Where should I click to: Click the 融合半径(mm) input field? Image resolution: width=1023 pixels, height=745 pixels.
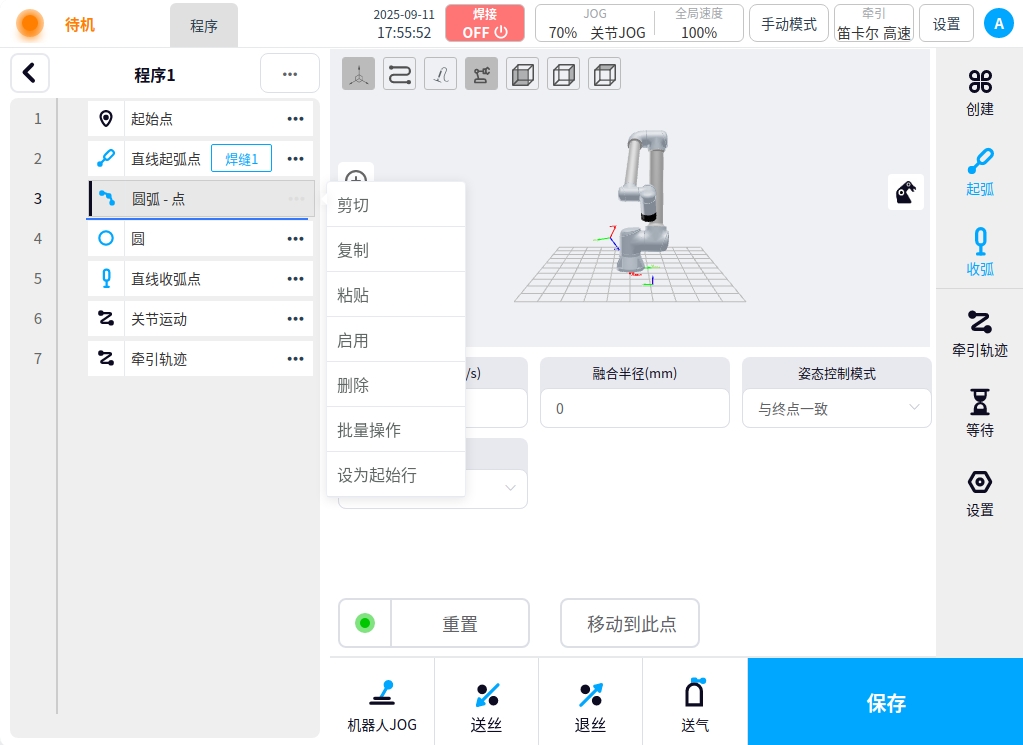(x=634, y=408)
